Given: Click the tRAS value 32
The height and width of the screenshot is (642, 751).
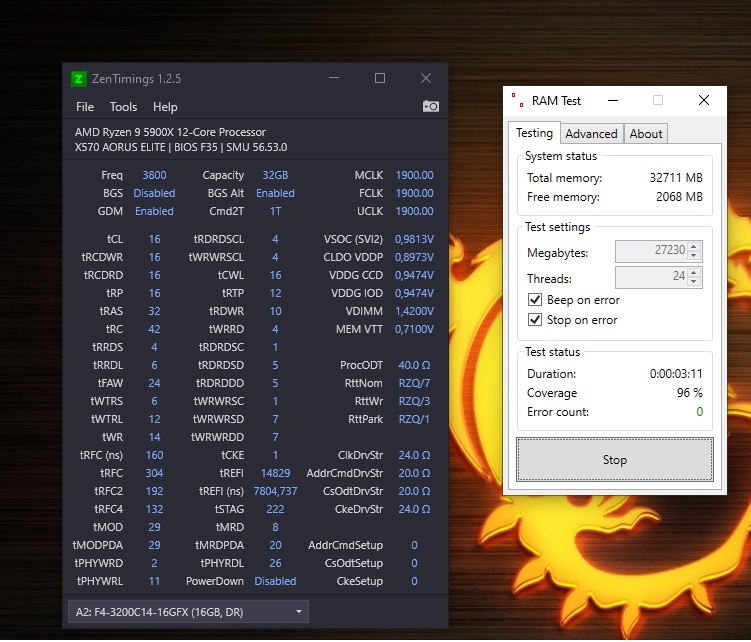Looking at the screenshot, I should [154, 311].
